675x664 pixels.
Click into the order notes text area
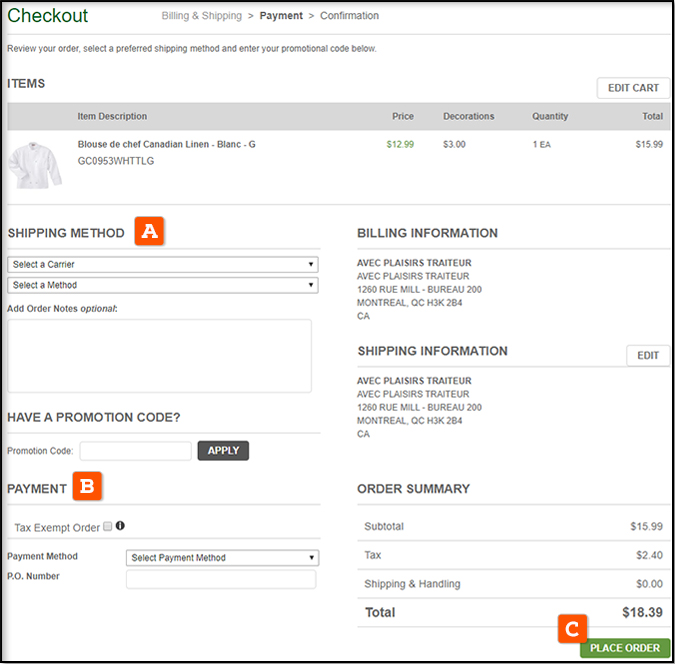click(x=159, y=356)
